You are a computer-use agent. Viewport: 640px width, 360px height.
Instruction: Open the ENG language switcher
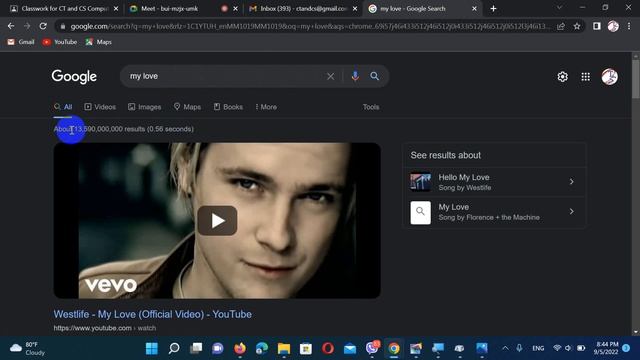538,348
